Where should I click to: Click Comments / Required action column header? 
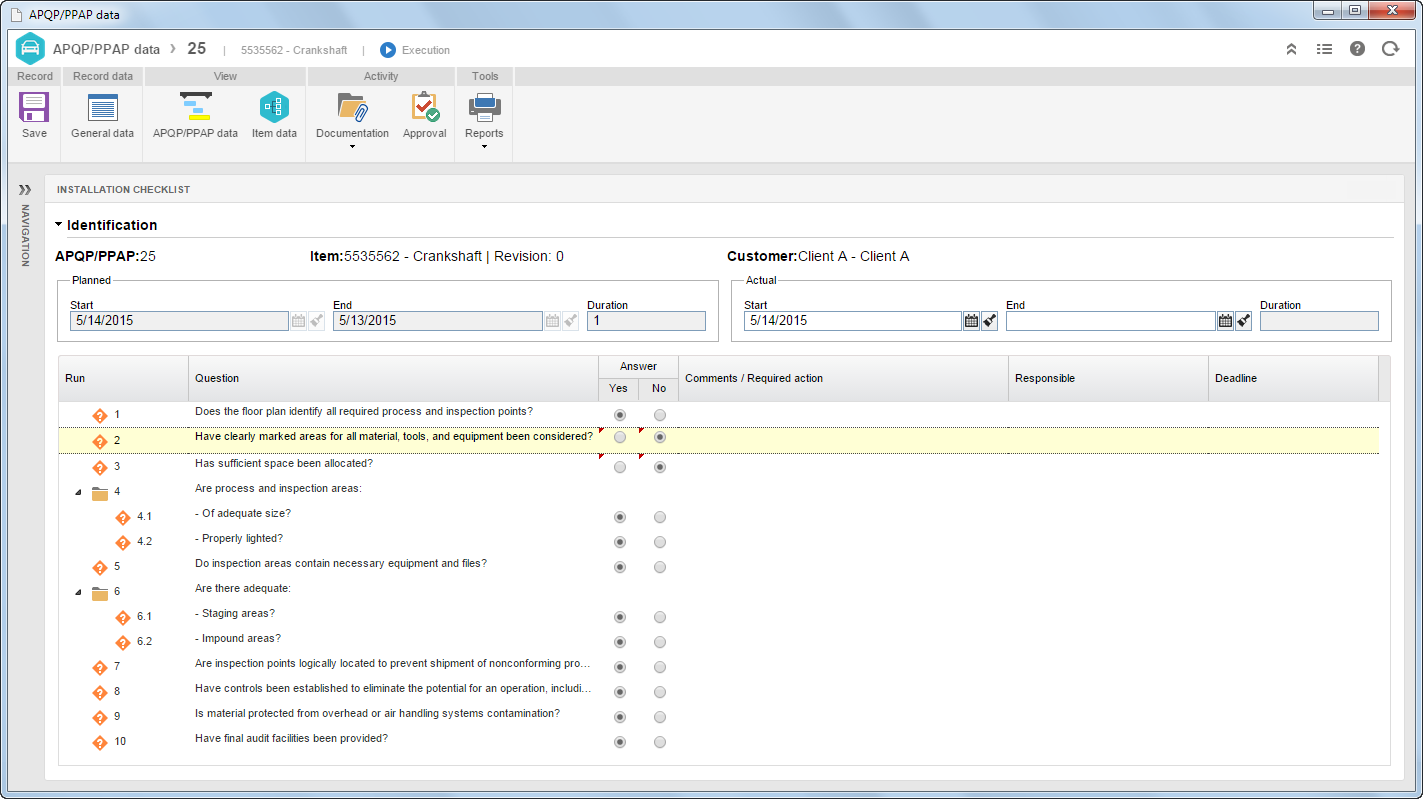pos(843,378)
